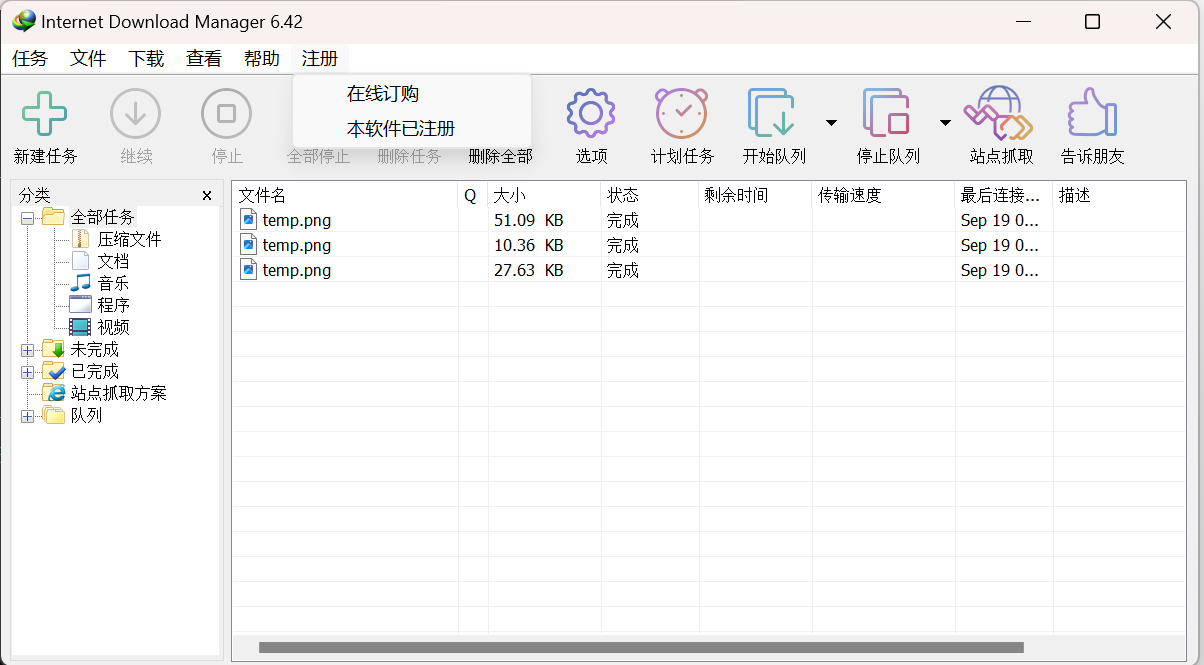Select the 压缩文件 category
Viewport: 1204px width, 665px height.
(129, 240)
